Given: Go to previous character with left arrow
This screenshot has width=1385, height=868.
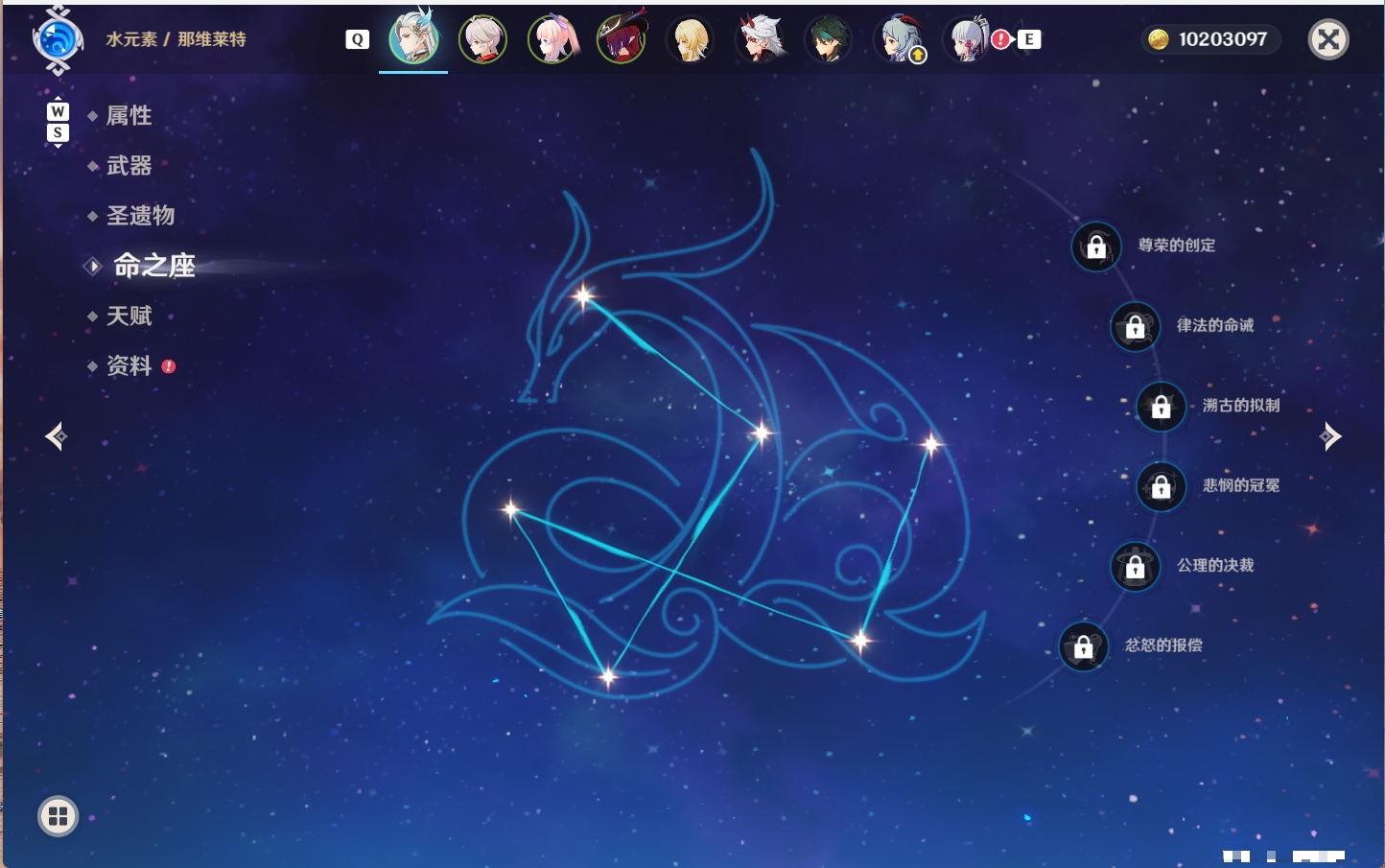Looking at the screenshot, I should click(57, 436).
